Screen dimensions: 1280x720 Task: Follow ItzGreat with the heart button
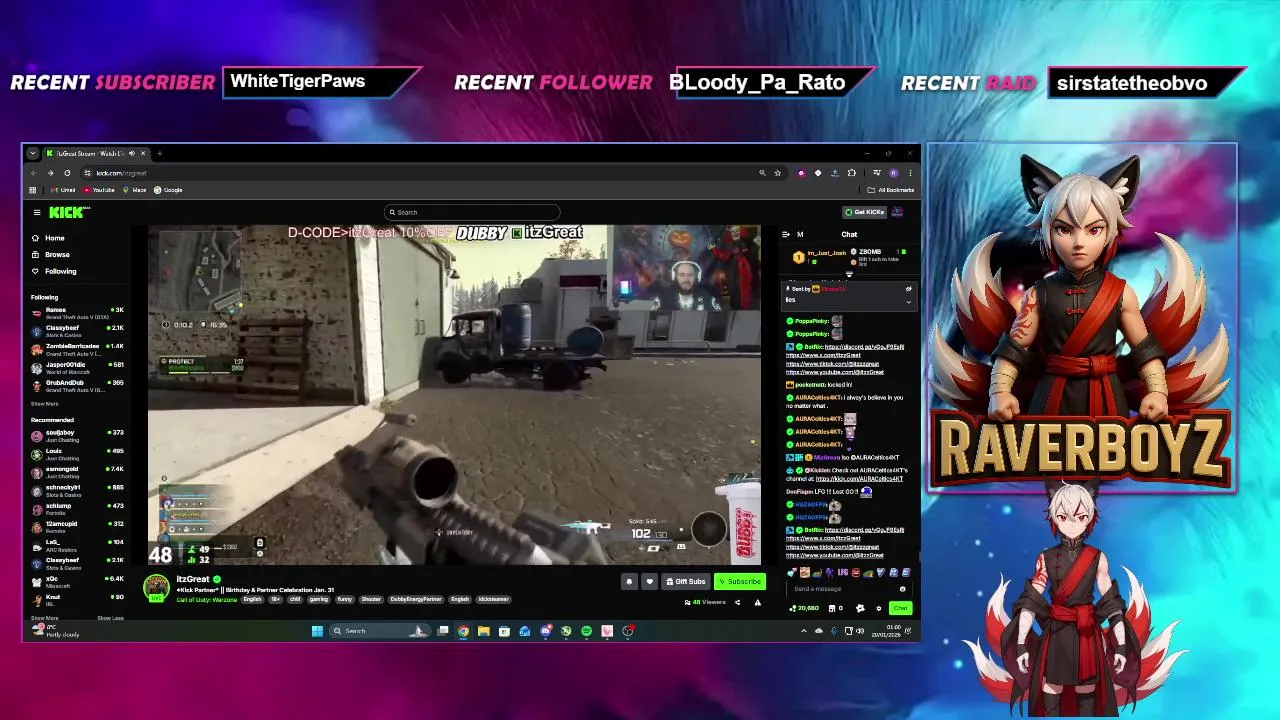click(649, 581)
